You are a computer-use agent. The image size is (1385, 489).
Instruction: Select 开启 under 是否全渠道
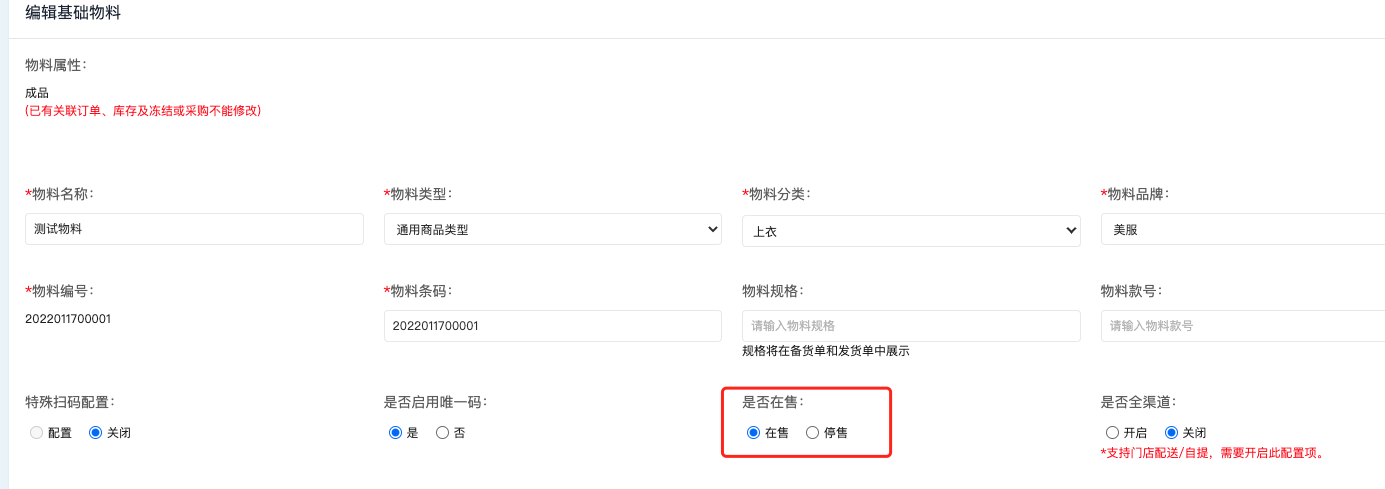(x=1112, y=433)
